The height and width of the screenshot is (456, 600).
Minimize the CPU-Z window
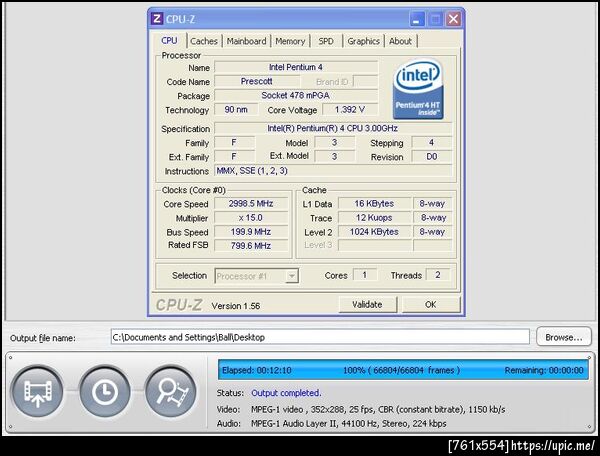pyautogui.click(x=416, y=19)
